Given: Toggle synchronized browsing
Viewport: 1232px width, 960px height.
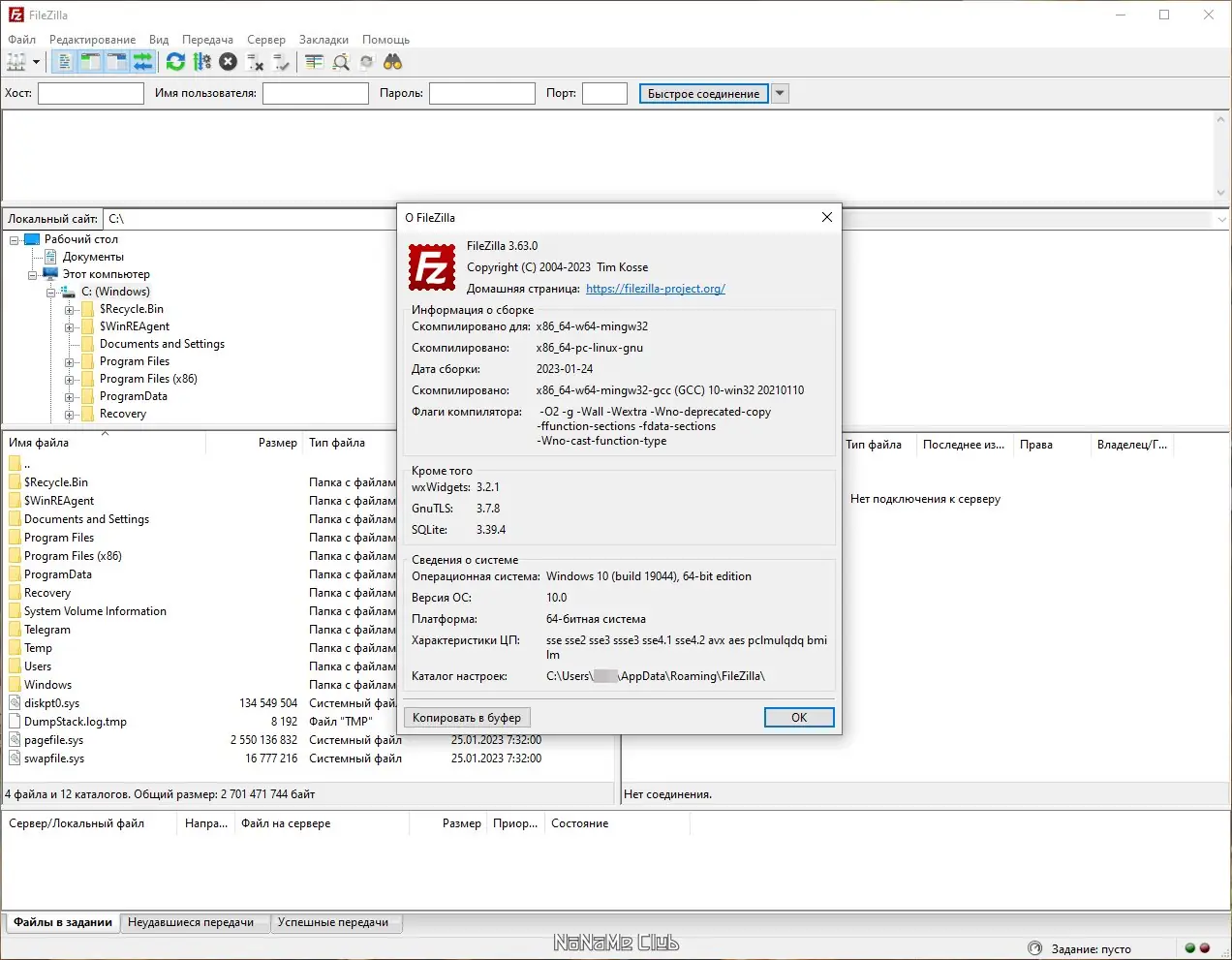Looking at the screenshot, I should (x=366, y=62).
